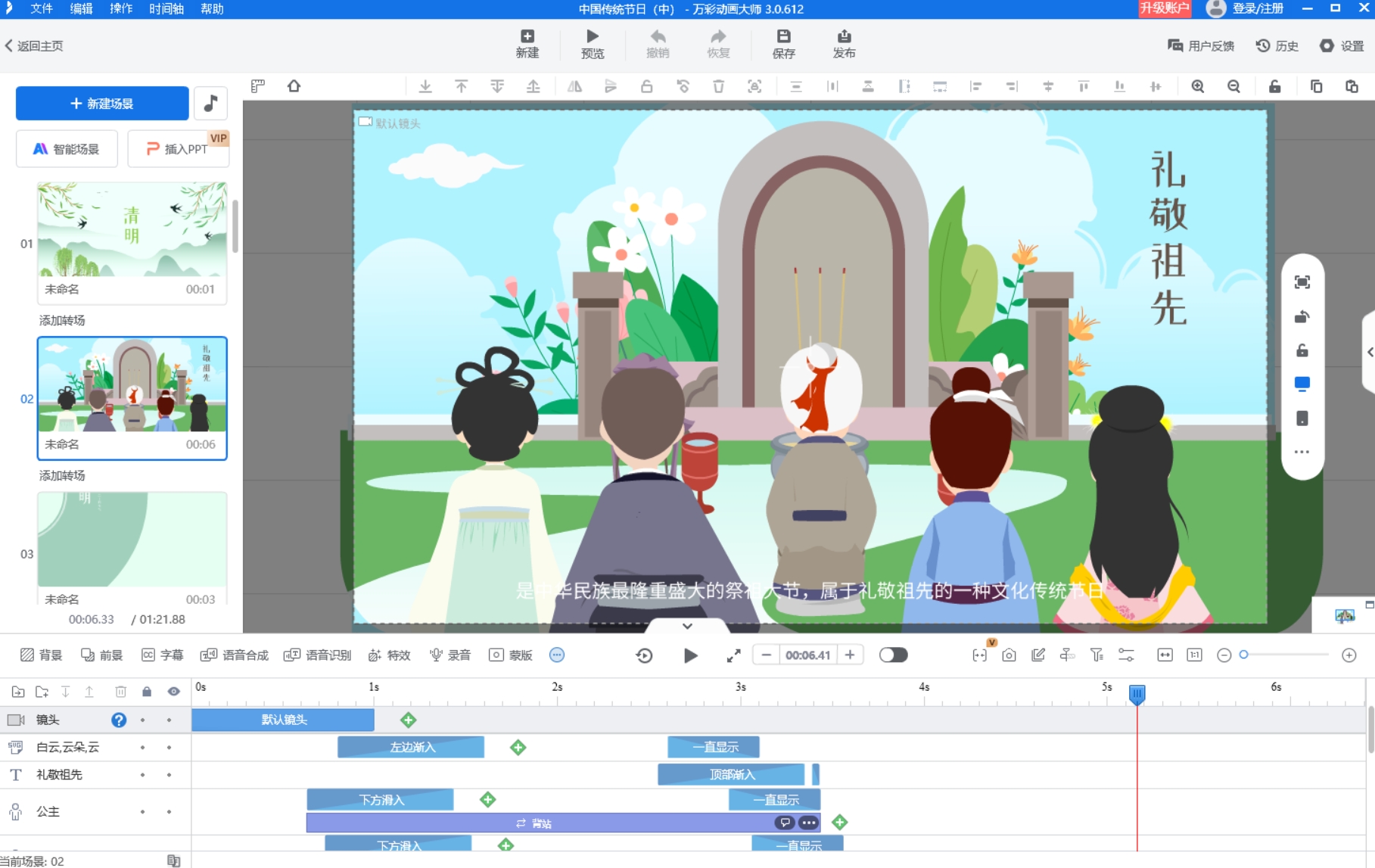Click the blue playhead marker on timeline ruler
This screenshot has width=1375, height=868.
click(1137, 693)
